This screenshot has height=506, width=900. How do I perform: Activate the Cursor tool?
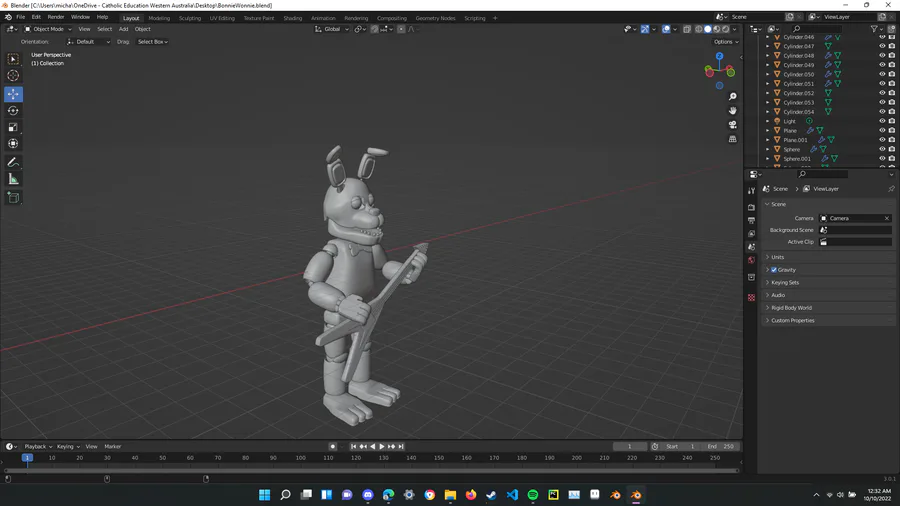13,76
